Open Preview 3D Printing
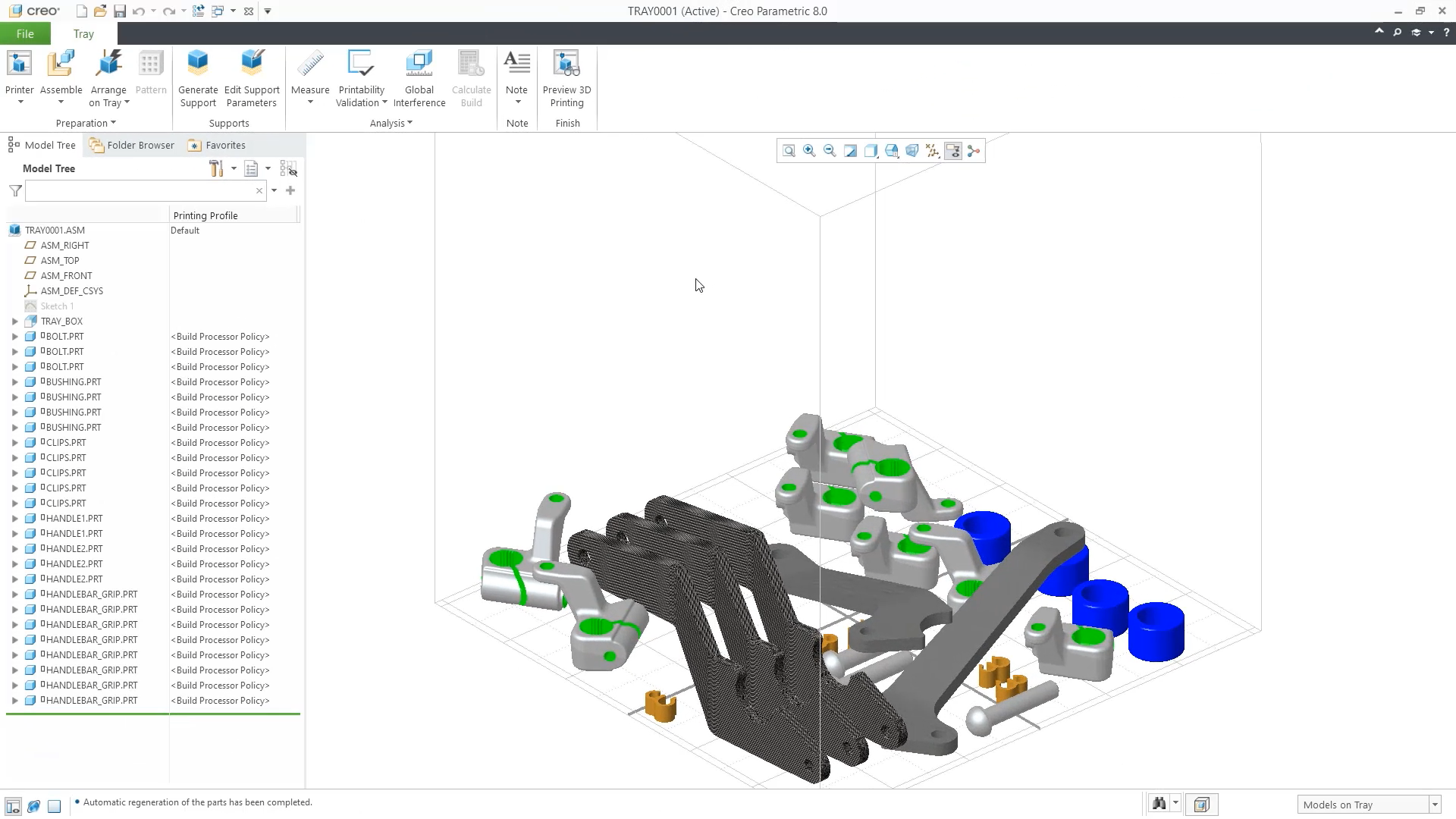This screenshot has width=1456, height=819. tap(567, 77)
